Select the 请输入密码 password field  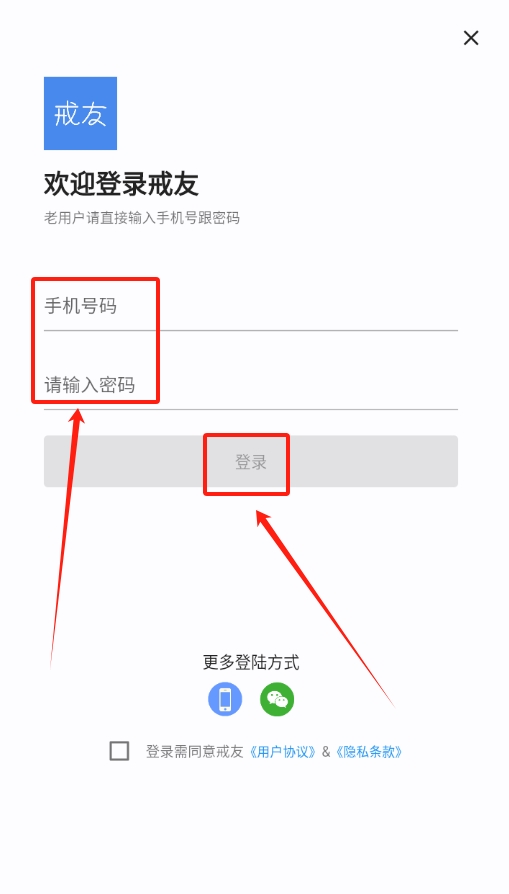(251, 385)
